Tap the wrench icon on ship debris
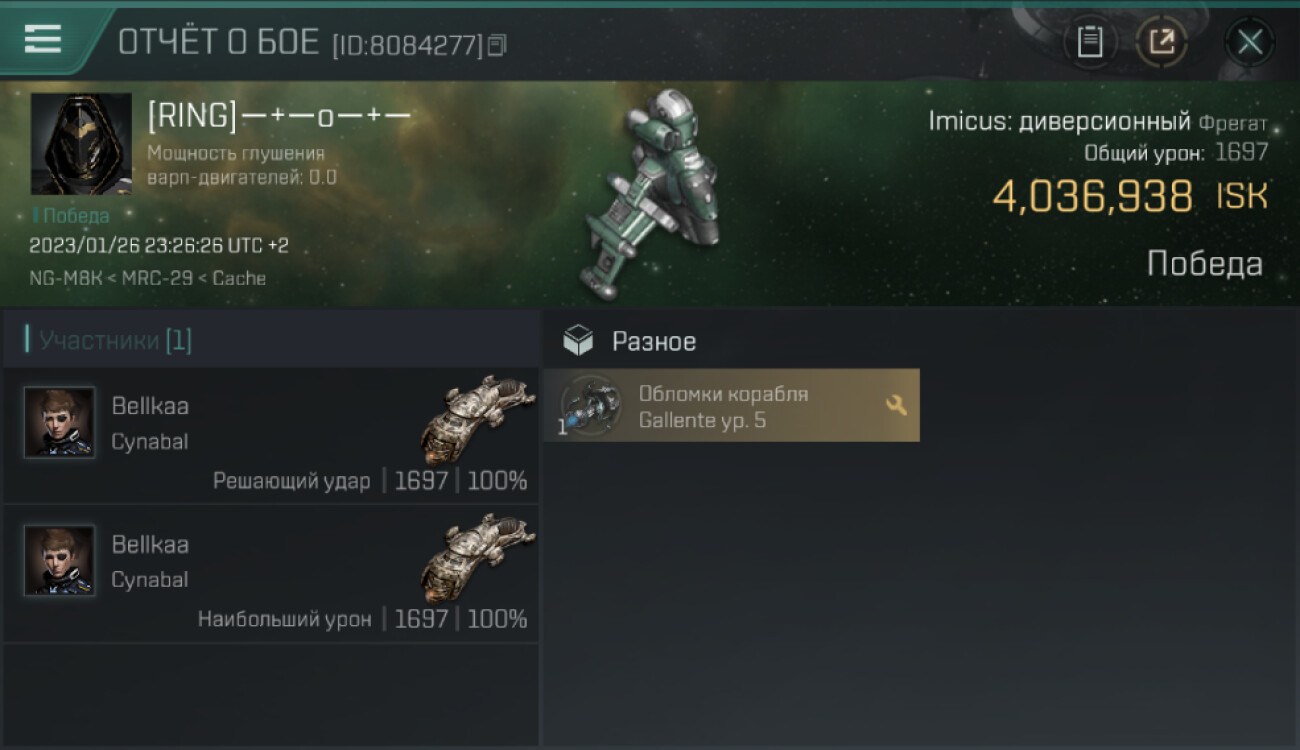The height and width of the screenshot is (750, 1300). coord(896,405)
